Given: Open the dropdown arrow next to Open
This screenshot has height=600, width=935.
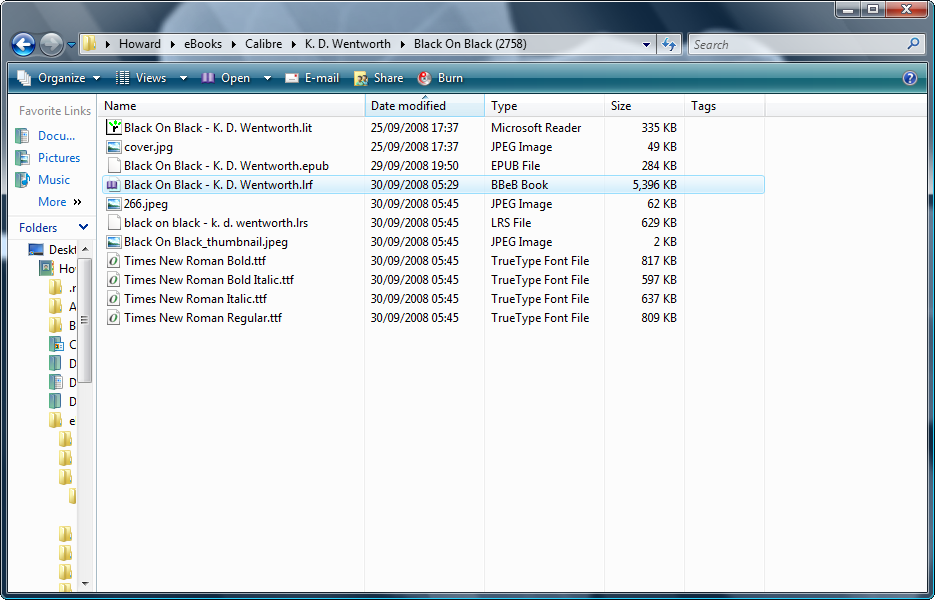Looking at the screenshot, I should 267,78.
